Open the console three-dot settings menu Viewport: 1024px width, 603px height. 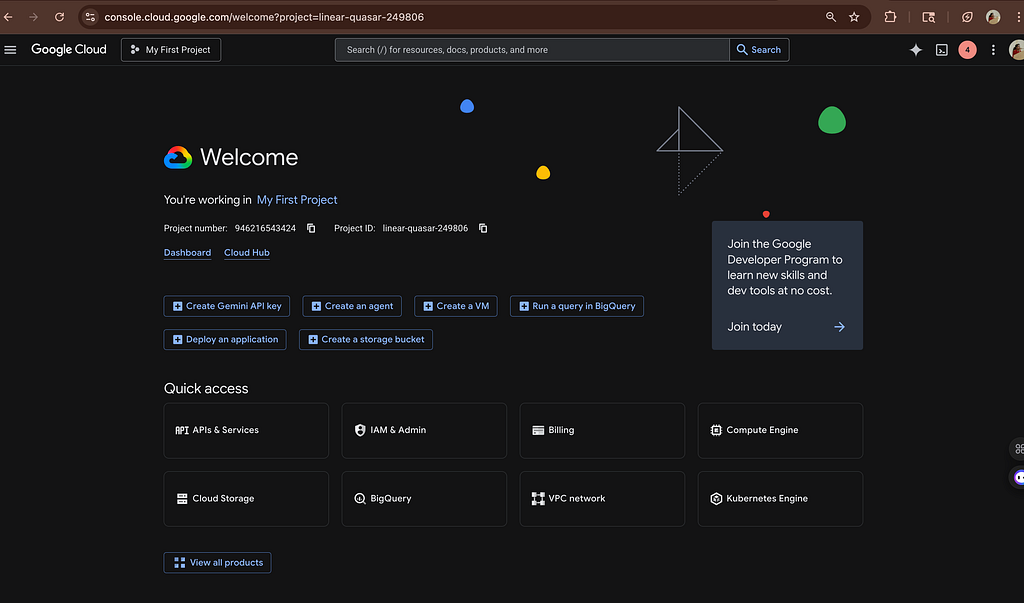[x=993, y=50]
